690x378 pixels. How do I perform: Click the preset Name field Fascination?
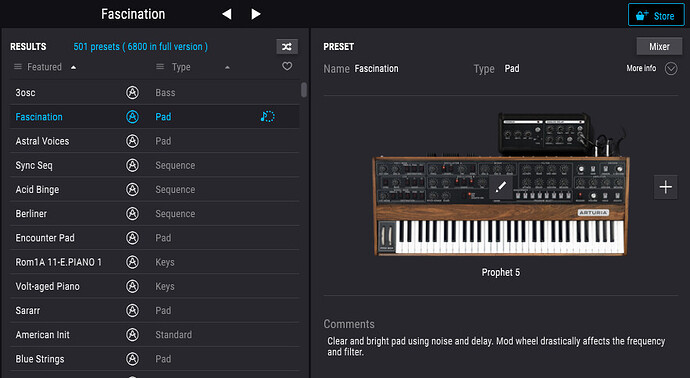click(x=376, y=69)
